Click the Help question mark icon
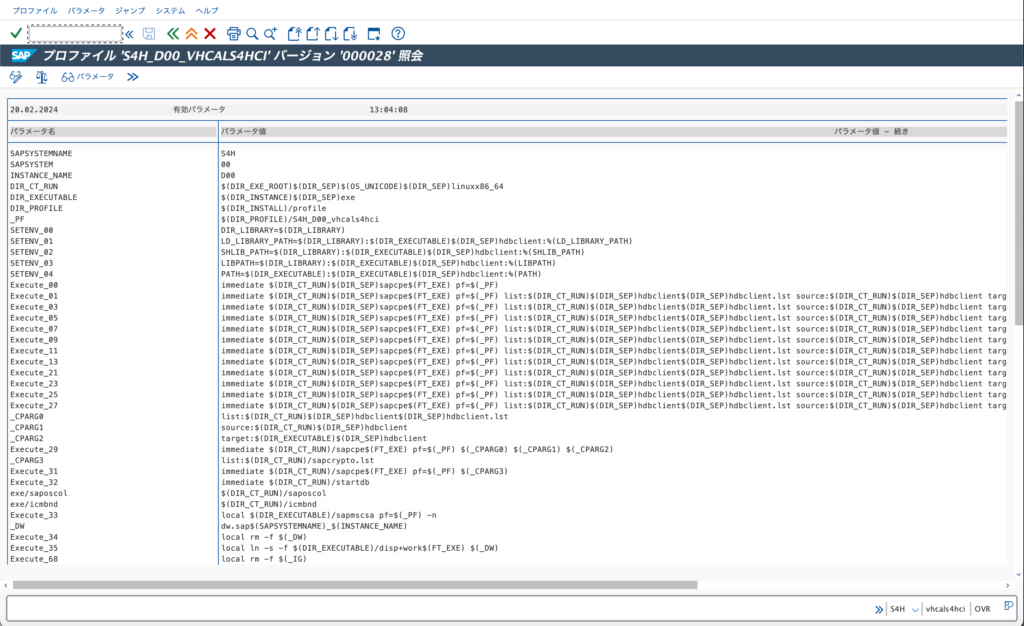Viewport: 1024px width, 626px height. click(x=397, y=33)
